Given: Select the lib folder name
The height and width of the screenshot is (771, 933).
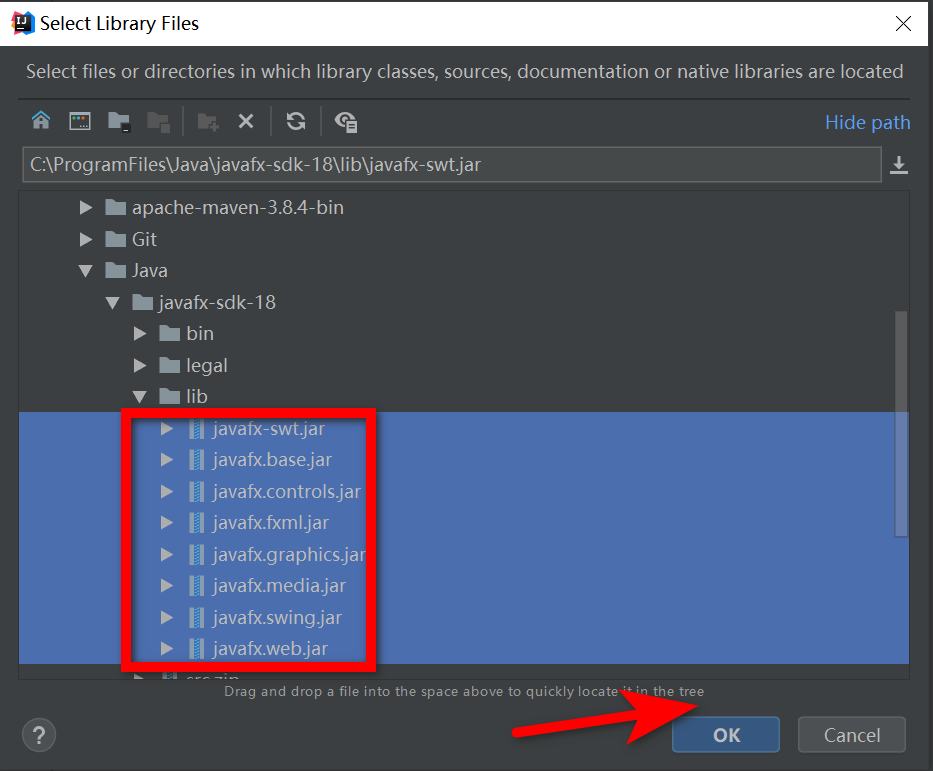Looking at the screenshot, I should pos(197,396).
